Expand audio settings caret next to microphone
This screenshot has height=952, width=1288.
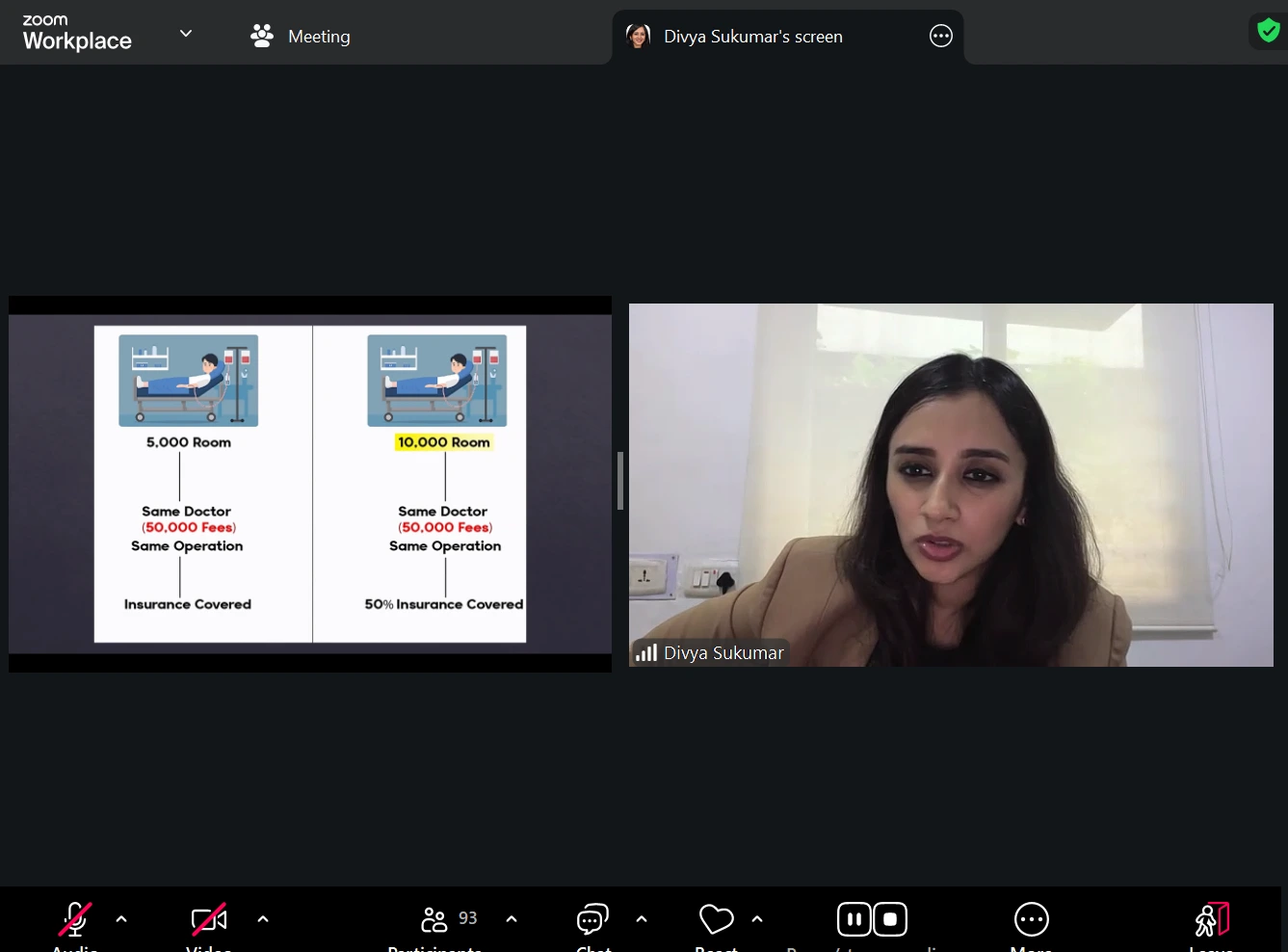121,919
